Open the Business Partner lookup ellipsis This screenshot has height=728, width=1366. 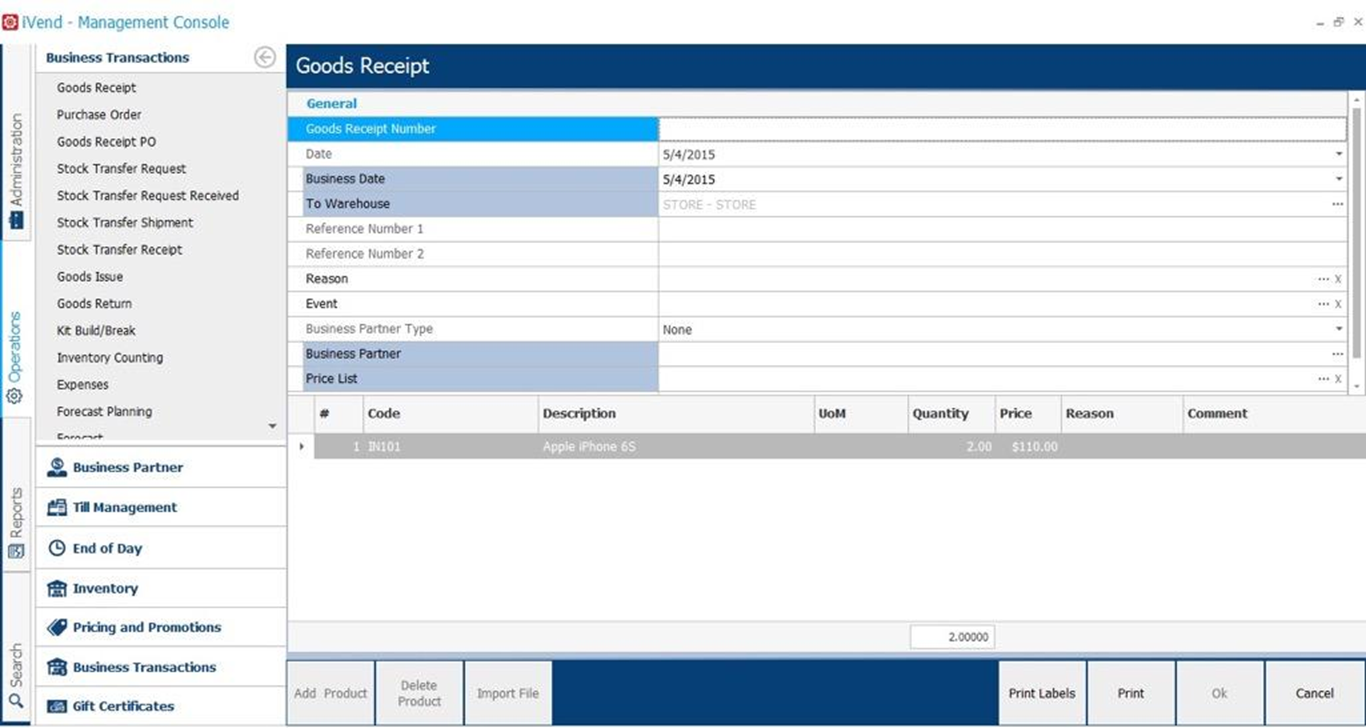coord(1337,354)
